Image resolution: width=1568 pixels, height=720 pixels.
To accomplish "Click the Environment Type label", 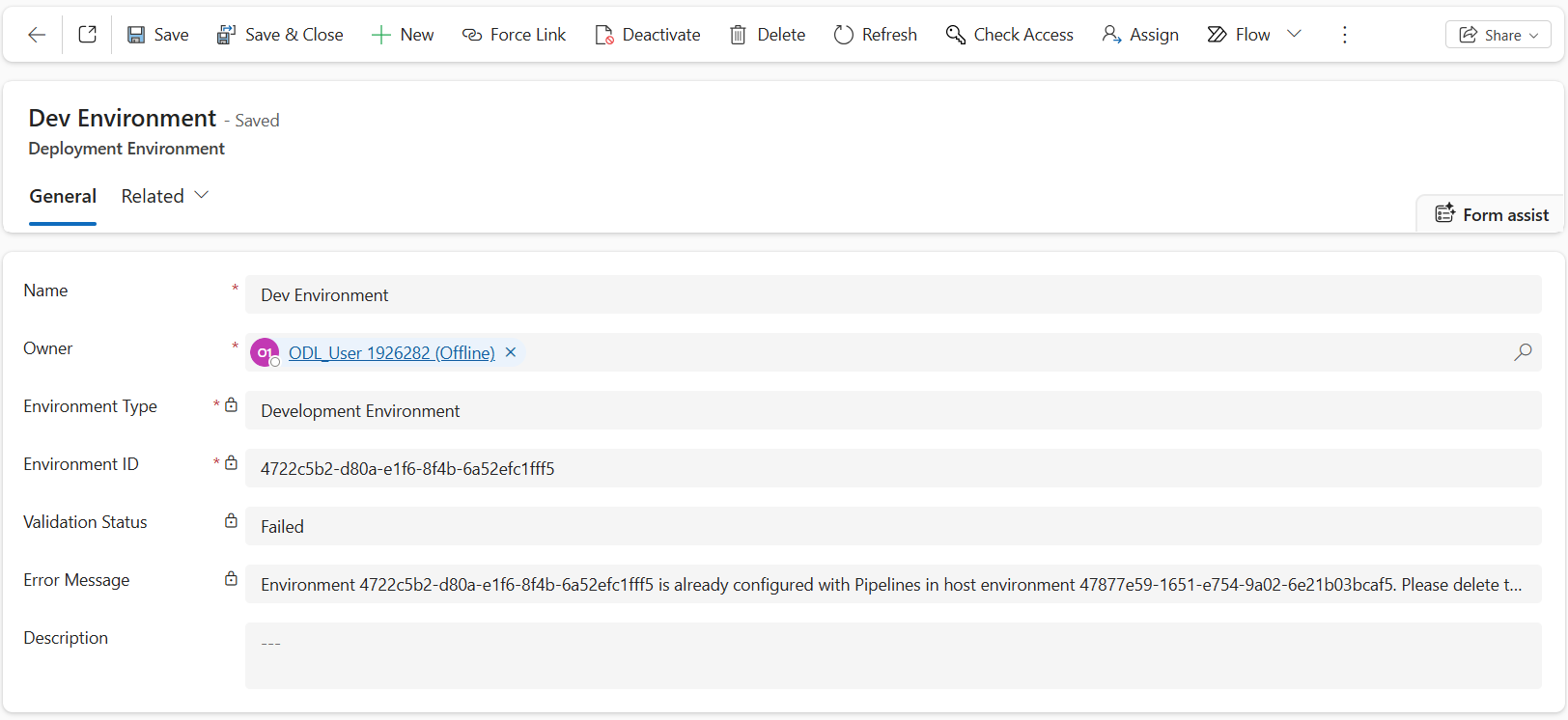I will (x=90, y=406).
